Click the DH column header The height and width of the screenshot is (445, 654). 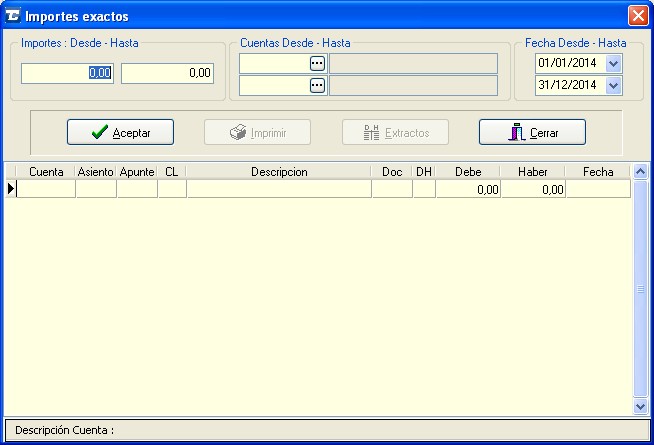click(424, 172)
